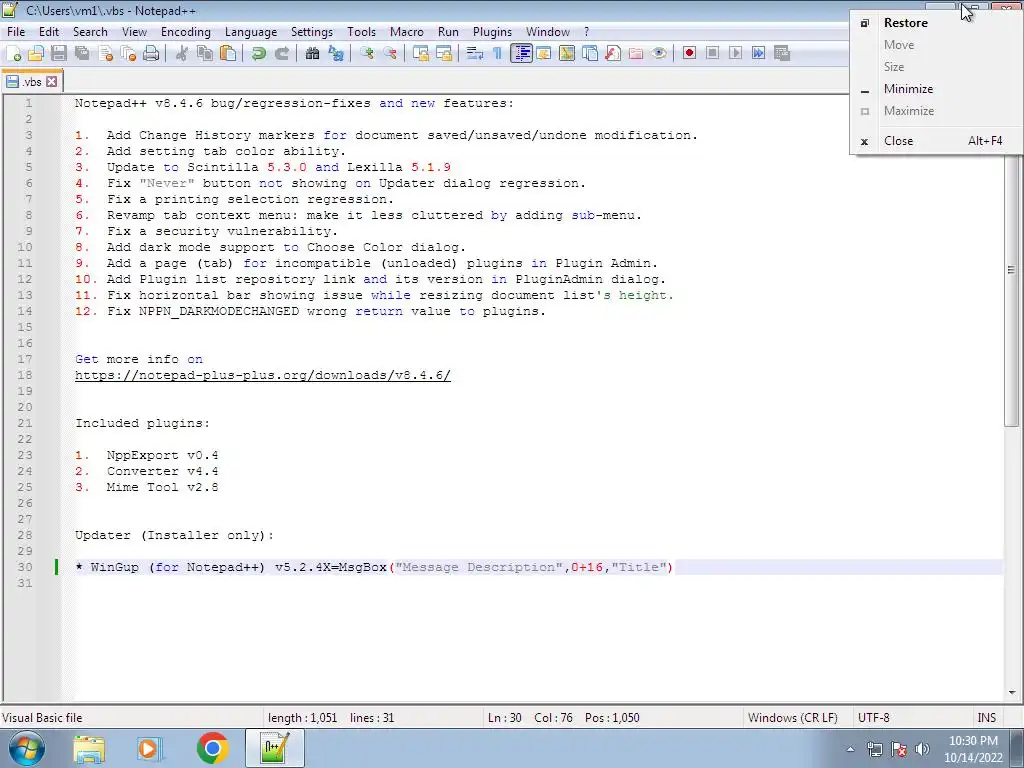Click the Close document toolbar icon
This screenshot has width=1024, height=768.
tap(105, 54)
